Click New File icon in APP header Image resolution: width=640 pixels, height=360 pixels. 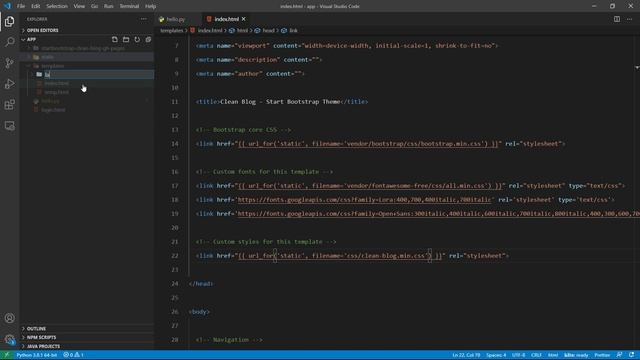115,39
